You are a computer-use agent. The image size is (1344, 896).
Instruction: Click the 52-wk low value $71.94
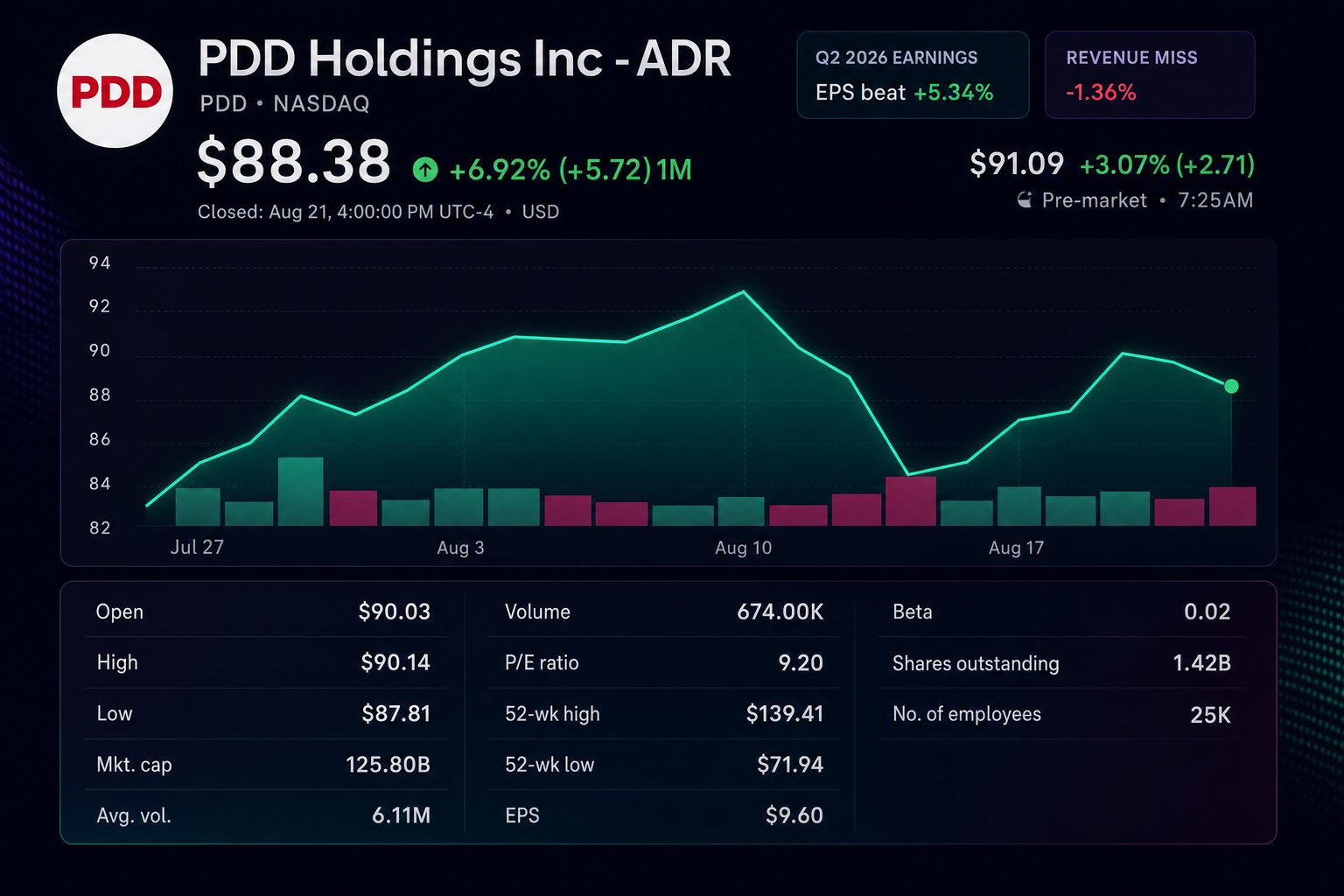[x=790, y=765]
